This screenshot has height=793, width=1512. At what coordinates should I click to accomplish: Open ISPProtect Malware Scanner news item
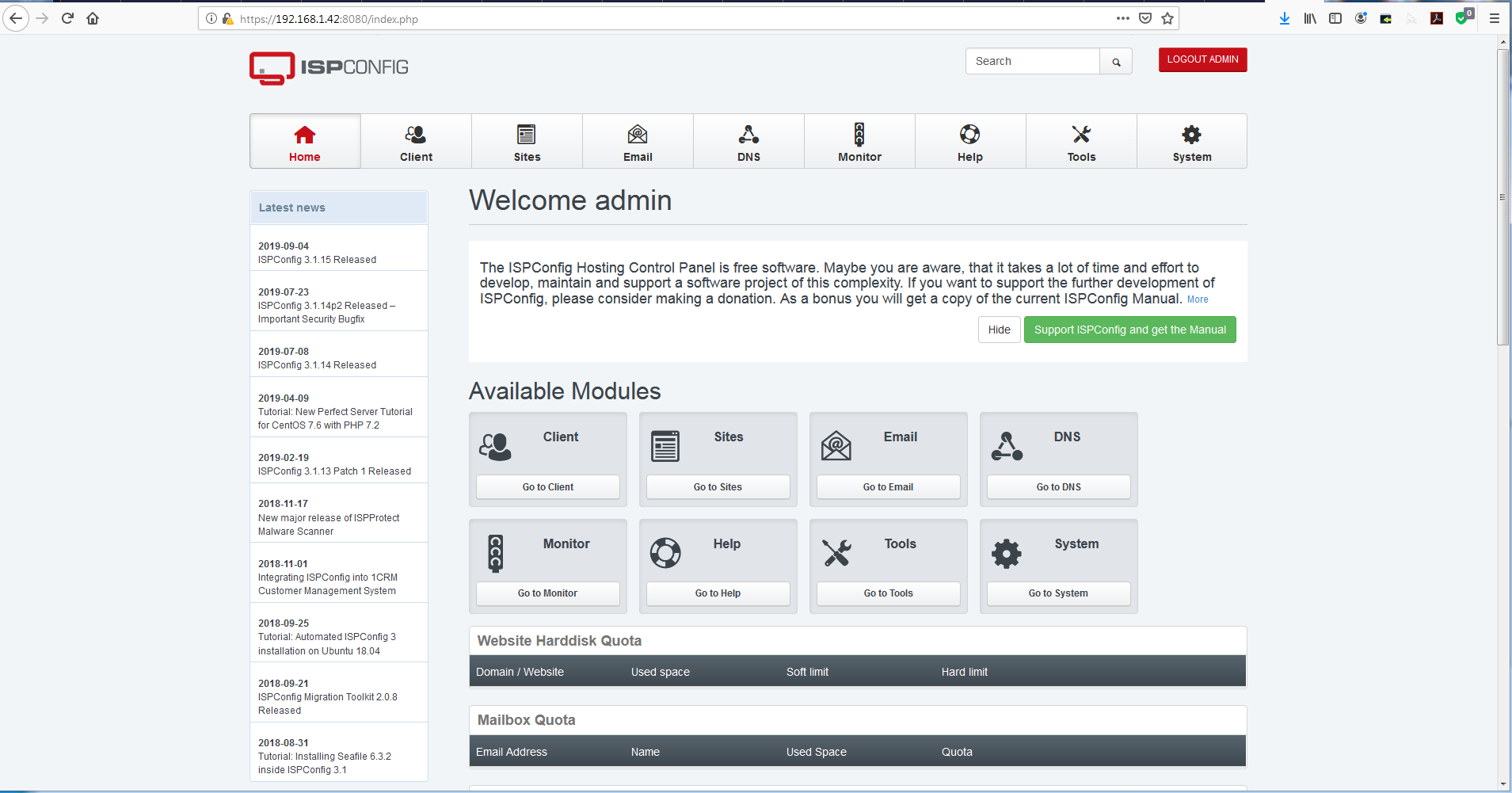pyautogui.click(x=329, y=524)
